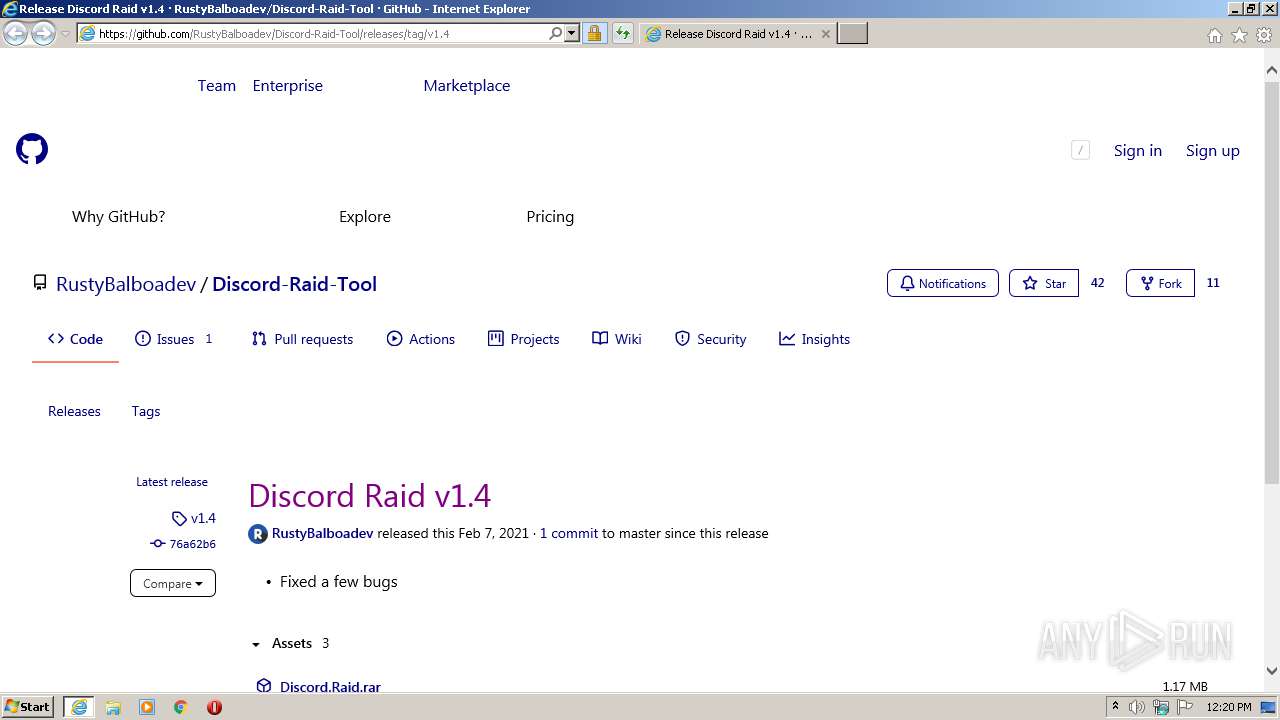This screenshot has height=720, width=1280.
Task: Select the Insights tab
Action: click(x=814, y=339)
